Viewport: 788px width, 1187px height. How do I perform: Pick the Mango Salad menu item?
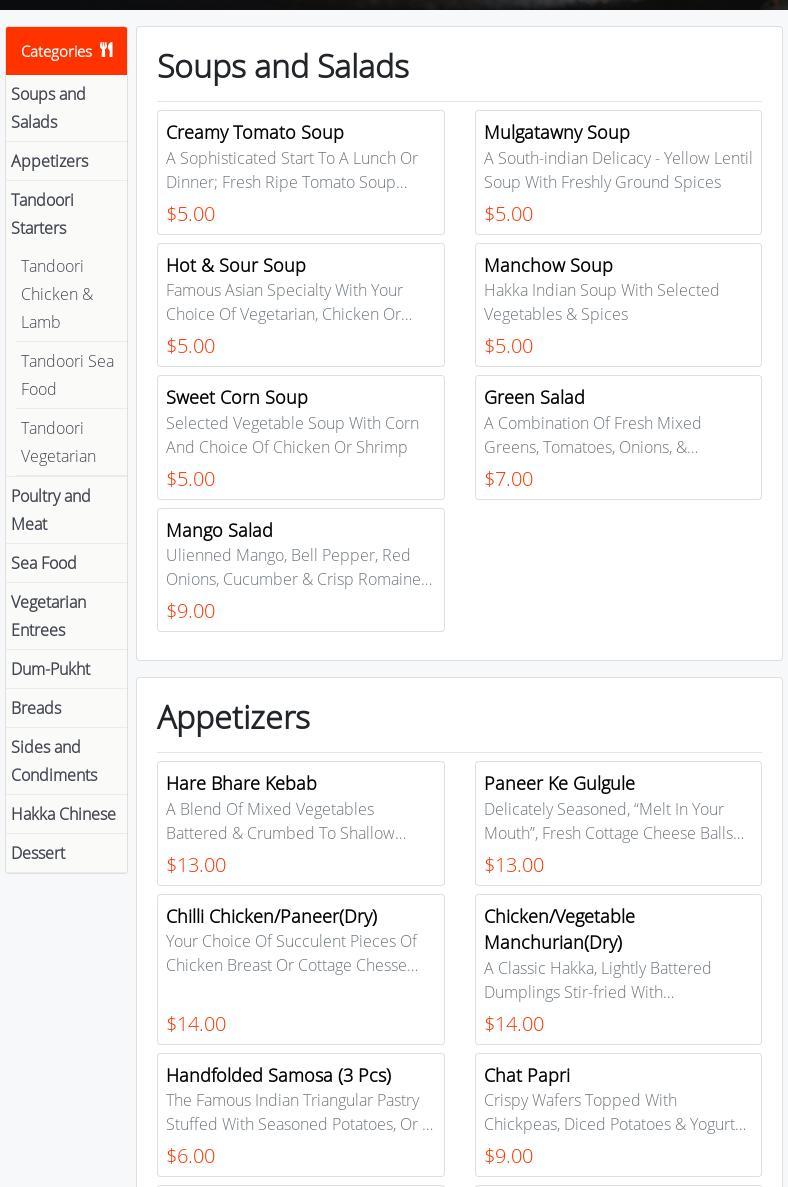[300, 569]
